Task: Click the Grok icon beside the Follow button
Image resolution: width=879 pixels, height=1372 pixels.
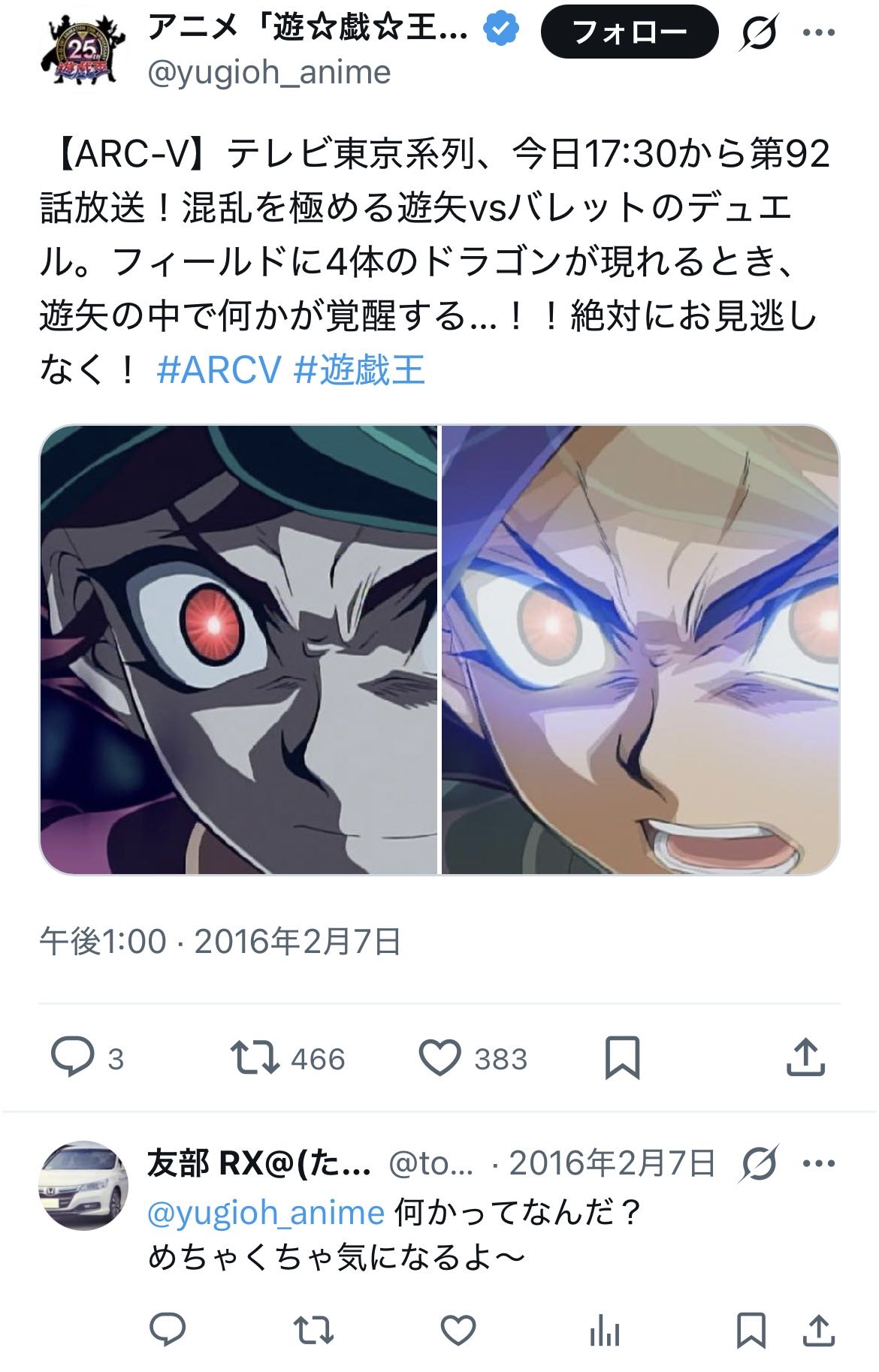Action: (758, 32)
